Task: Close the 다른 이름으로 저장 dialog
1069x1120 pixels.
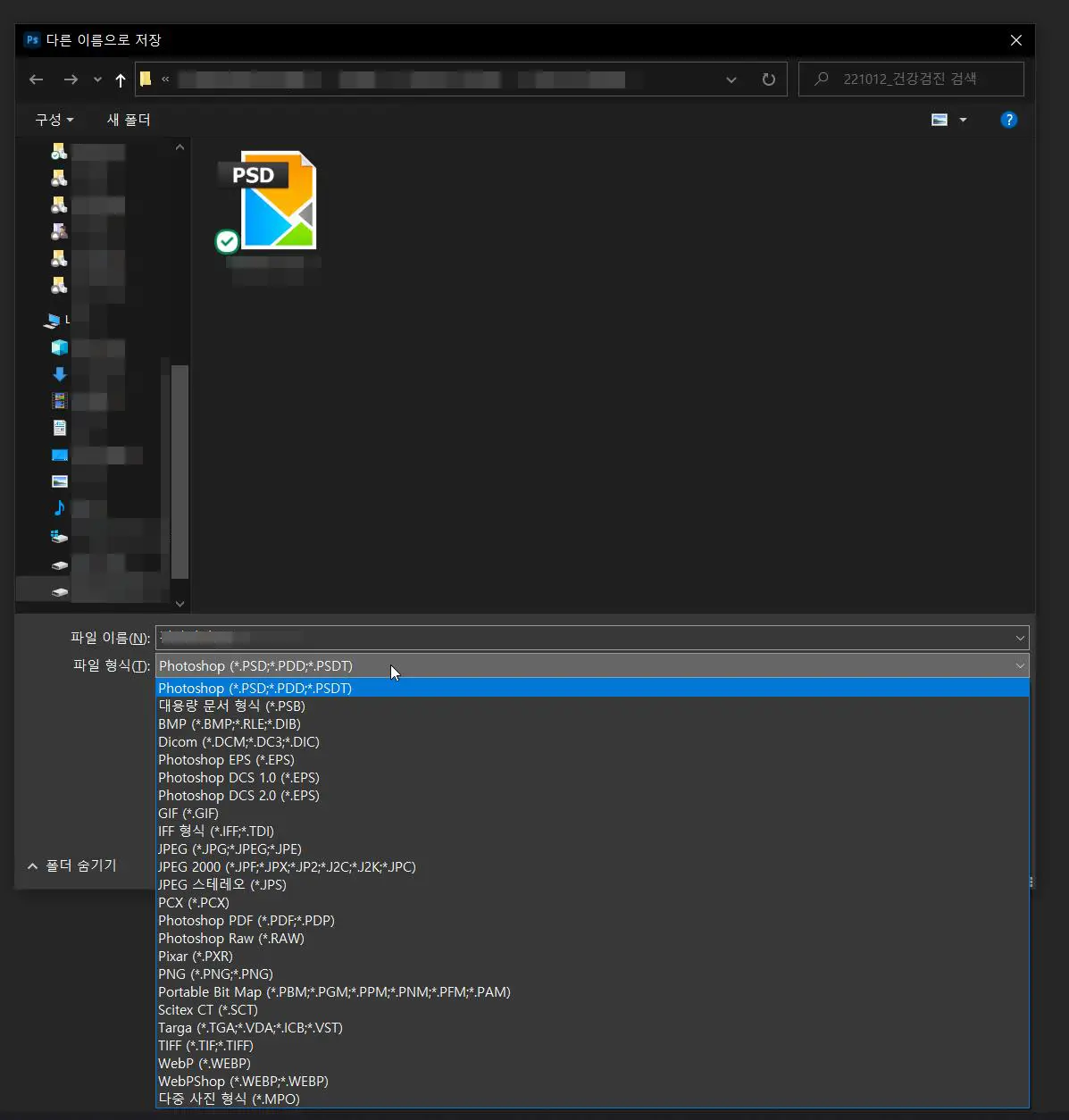Action: [x=1015, y=40]
